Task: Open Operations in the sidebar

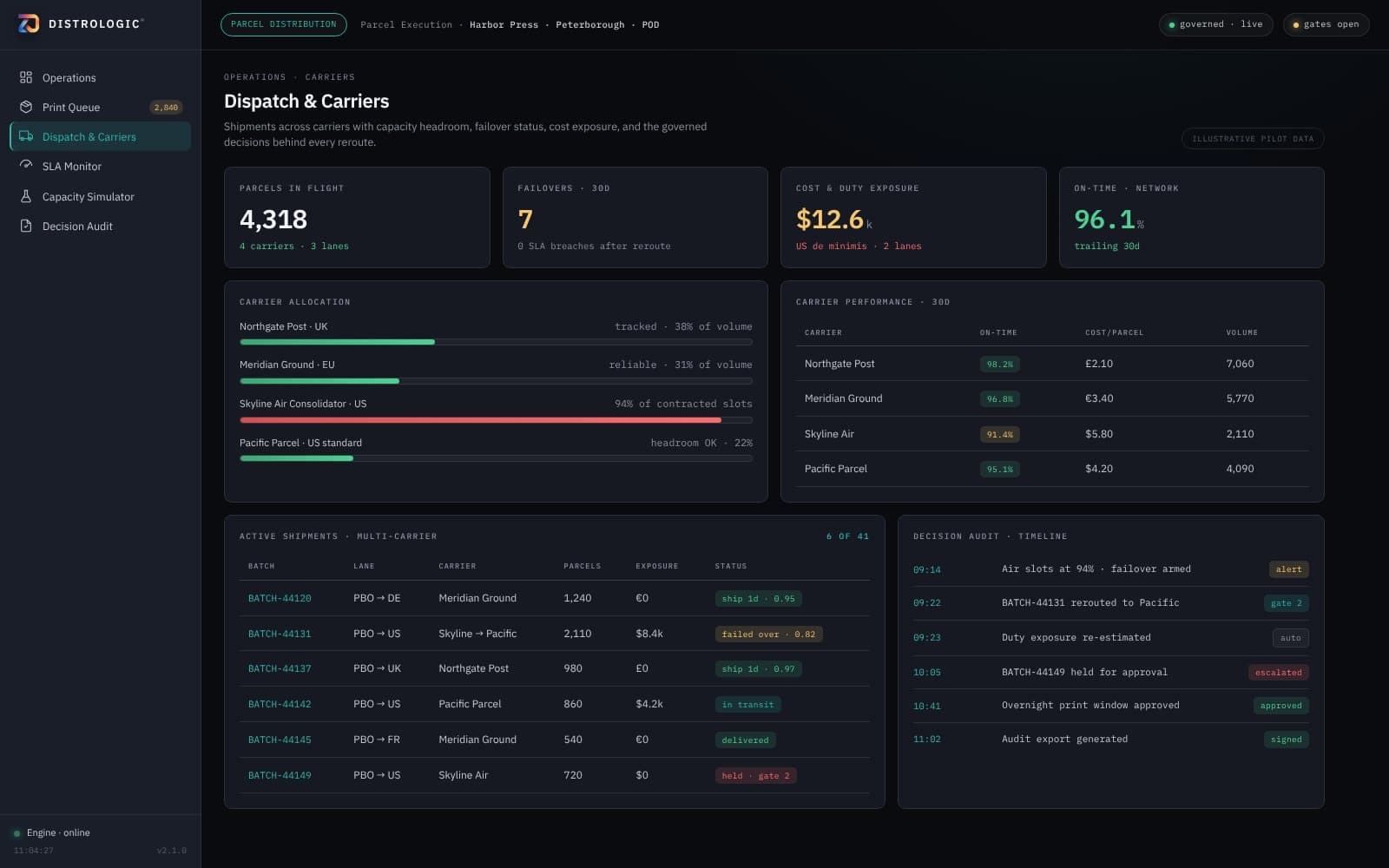Action: (x=100, y=77)
